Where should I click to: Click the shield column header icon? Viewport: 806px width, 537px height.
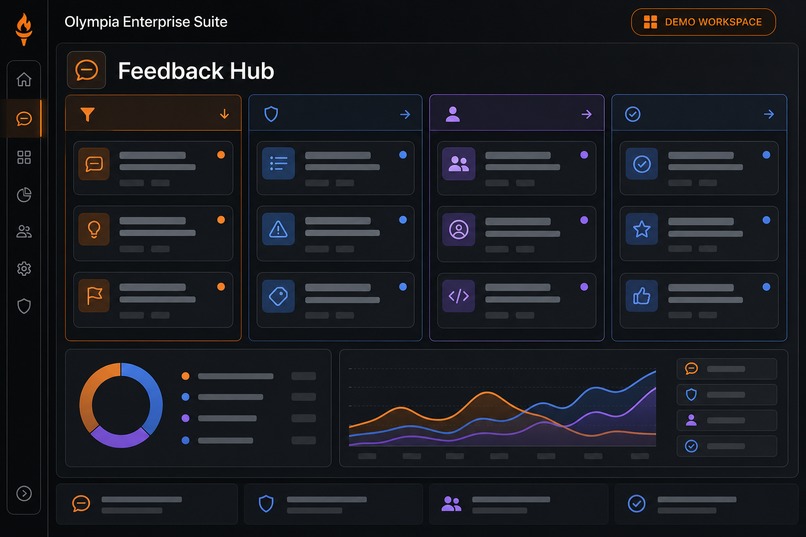[271, 114]
